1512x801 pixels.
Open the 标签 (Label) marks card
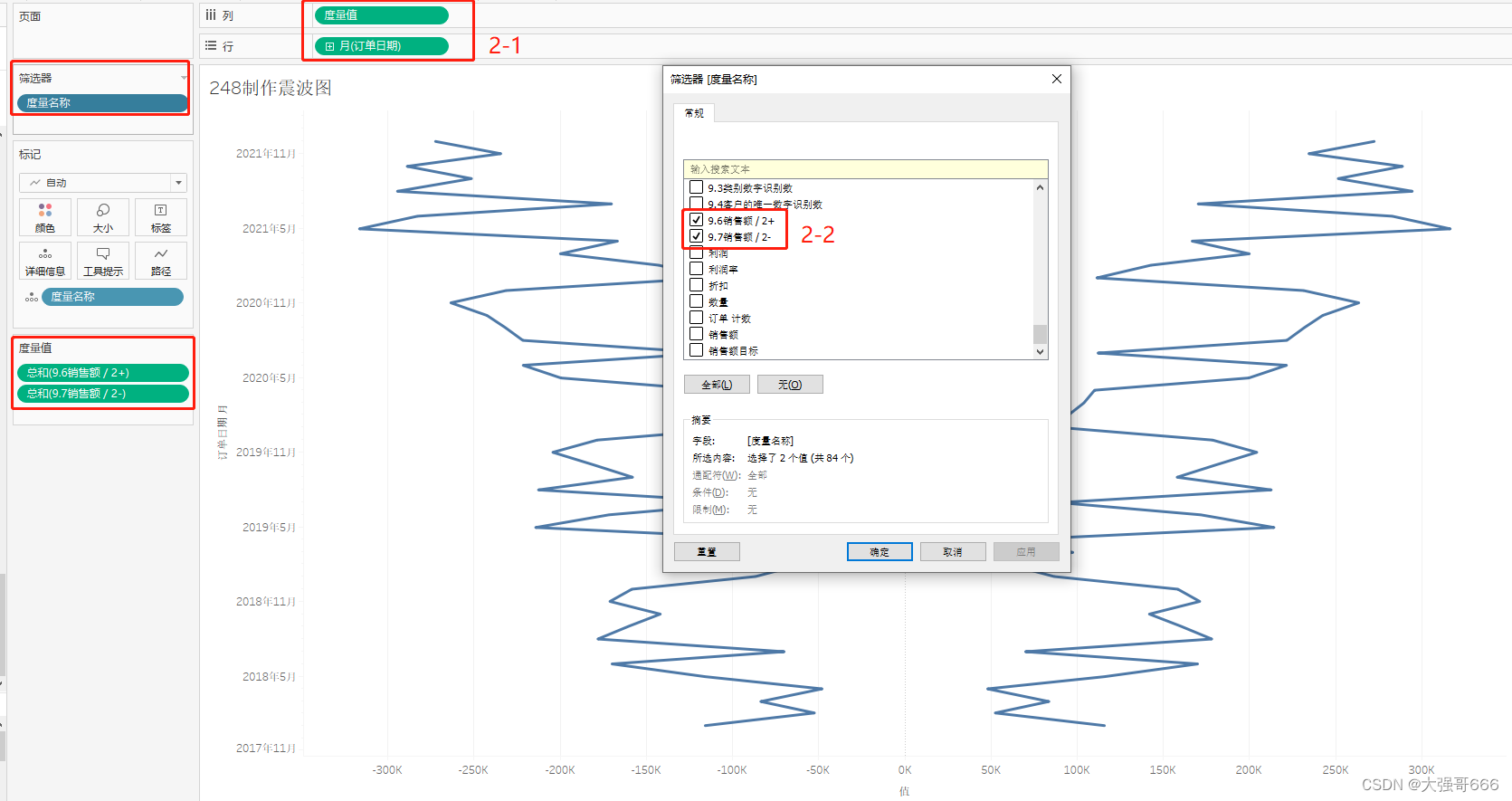click(161, 217)
